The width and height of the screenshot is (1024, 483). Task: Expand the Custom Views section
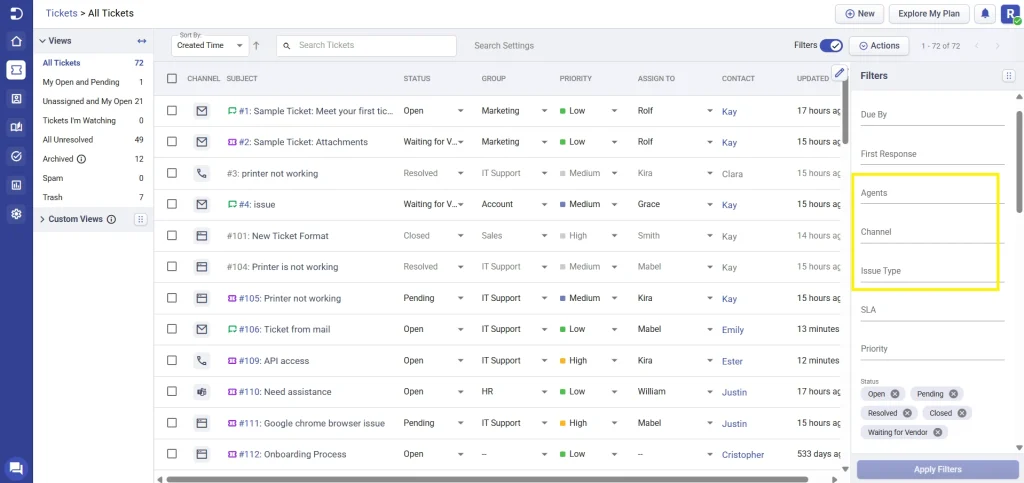pos(42,219)
